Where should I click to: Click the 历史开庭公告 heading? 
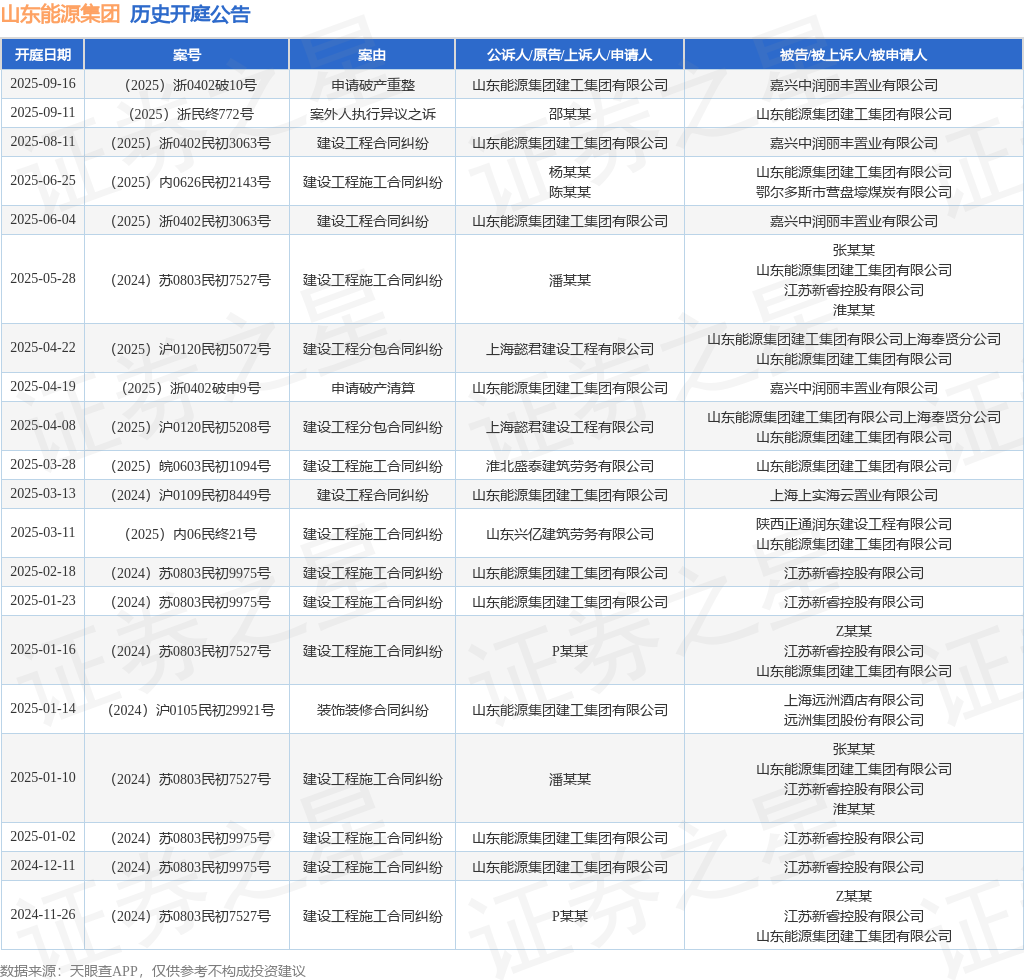(190, 14)
